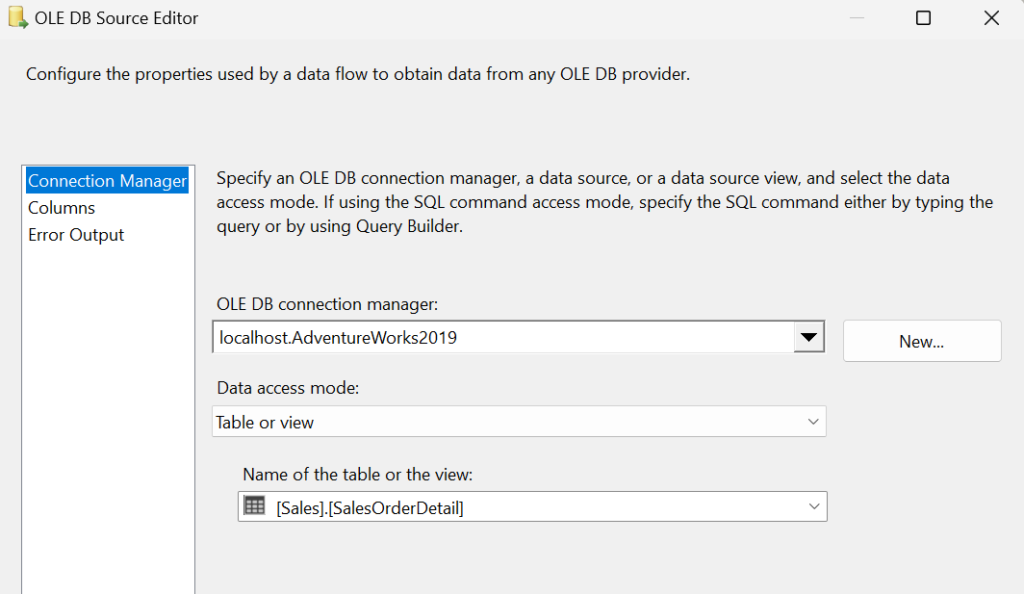Click the minimize icon
The width and height of the screenshot is (1024, 594).
tap(856, 17)
